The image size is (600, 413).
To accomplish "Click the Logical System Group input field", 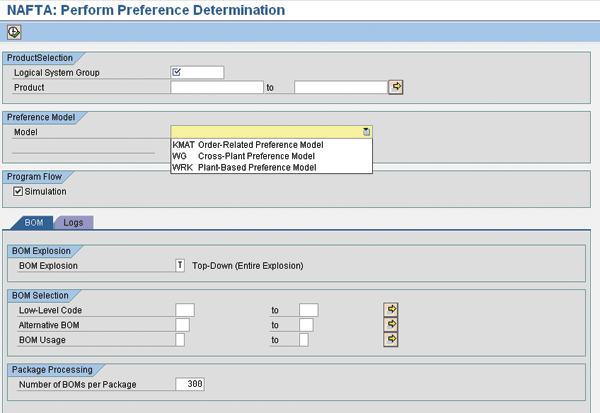I will pyautogui.click(x=197, y=72).
